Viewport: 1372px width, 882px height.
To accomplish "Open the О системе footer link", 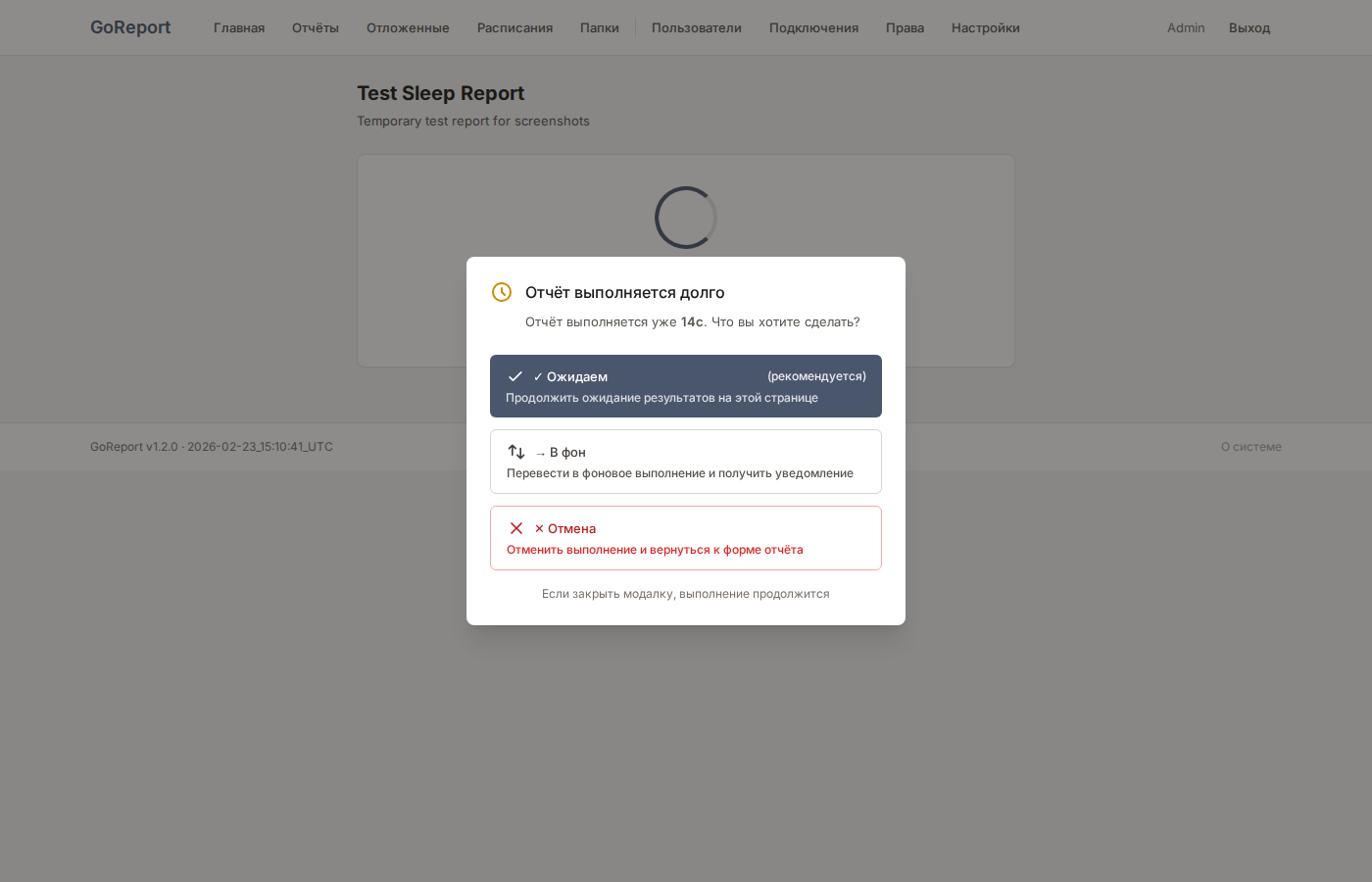I will [1250, 447].
